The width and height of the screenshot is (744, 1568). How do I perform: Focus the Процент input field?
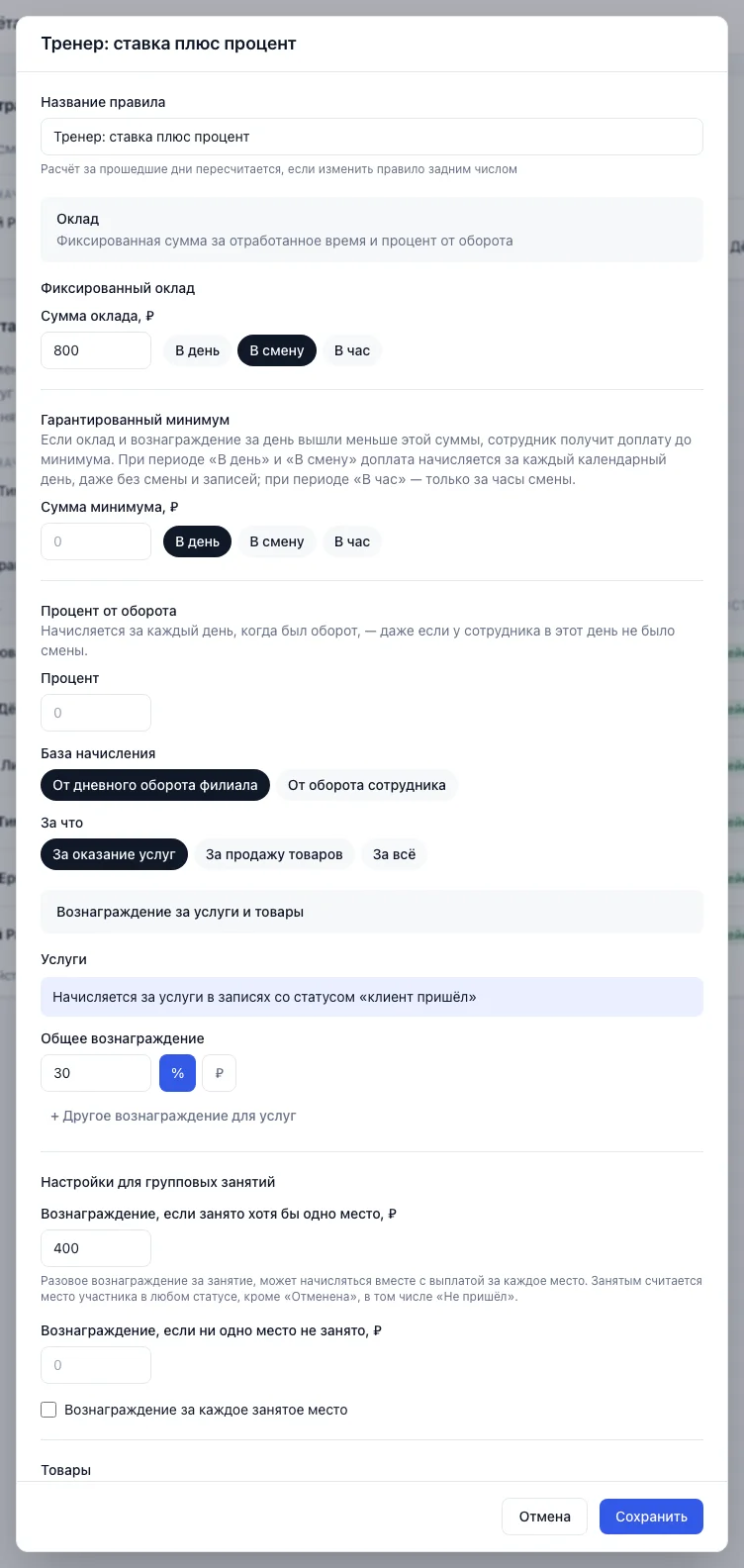(x=96, y=713)
